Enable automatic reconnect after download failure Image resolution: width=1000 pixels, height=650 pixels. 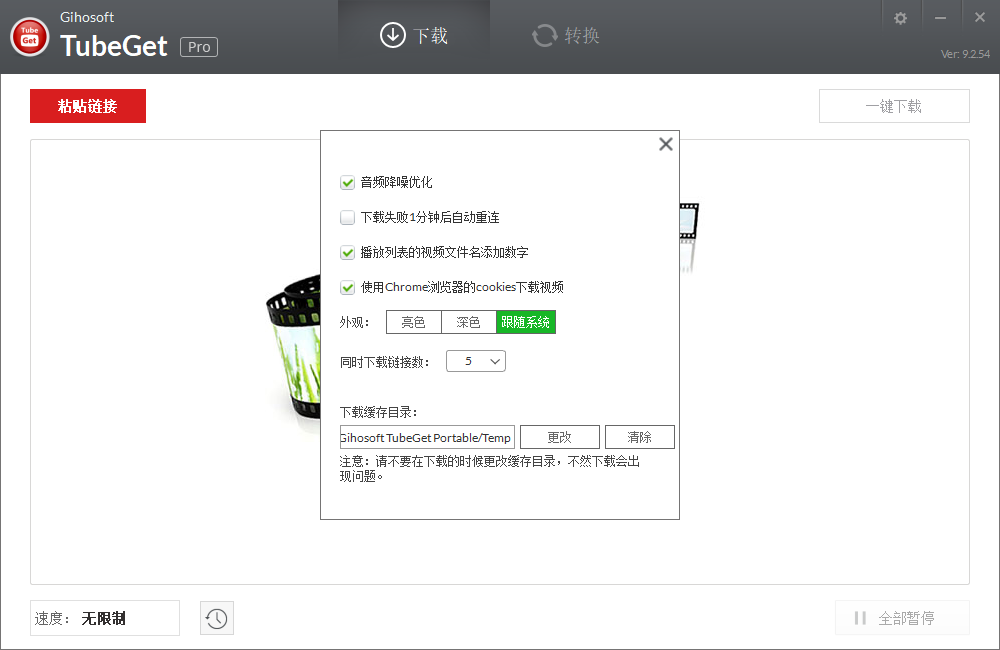tap(347, 217)
